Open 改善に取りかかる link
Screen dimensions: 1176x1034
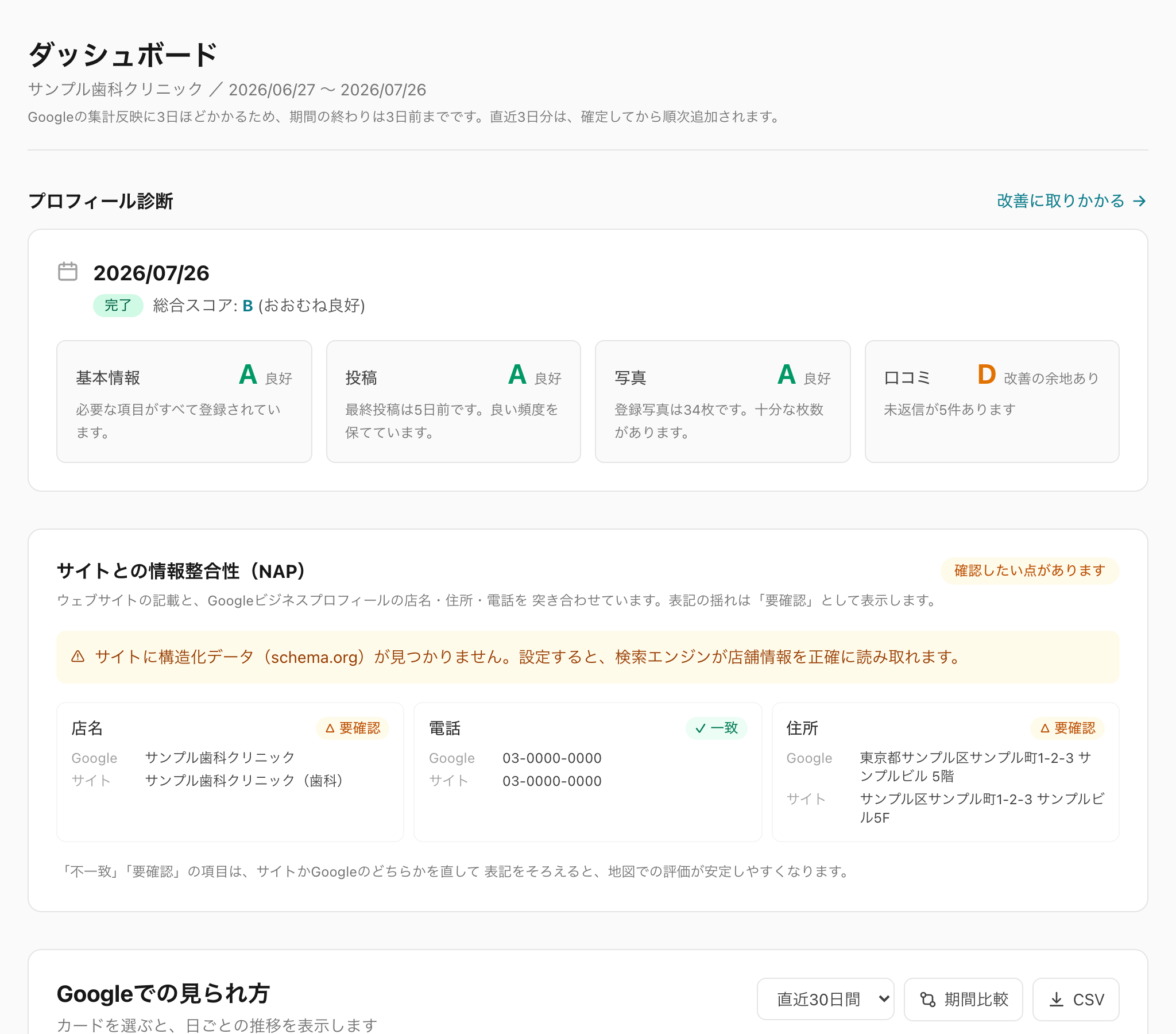pyautogui.click(x=1071, y=201)
